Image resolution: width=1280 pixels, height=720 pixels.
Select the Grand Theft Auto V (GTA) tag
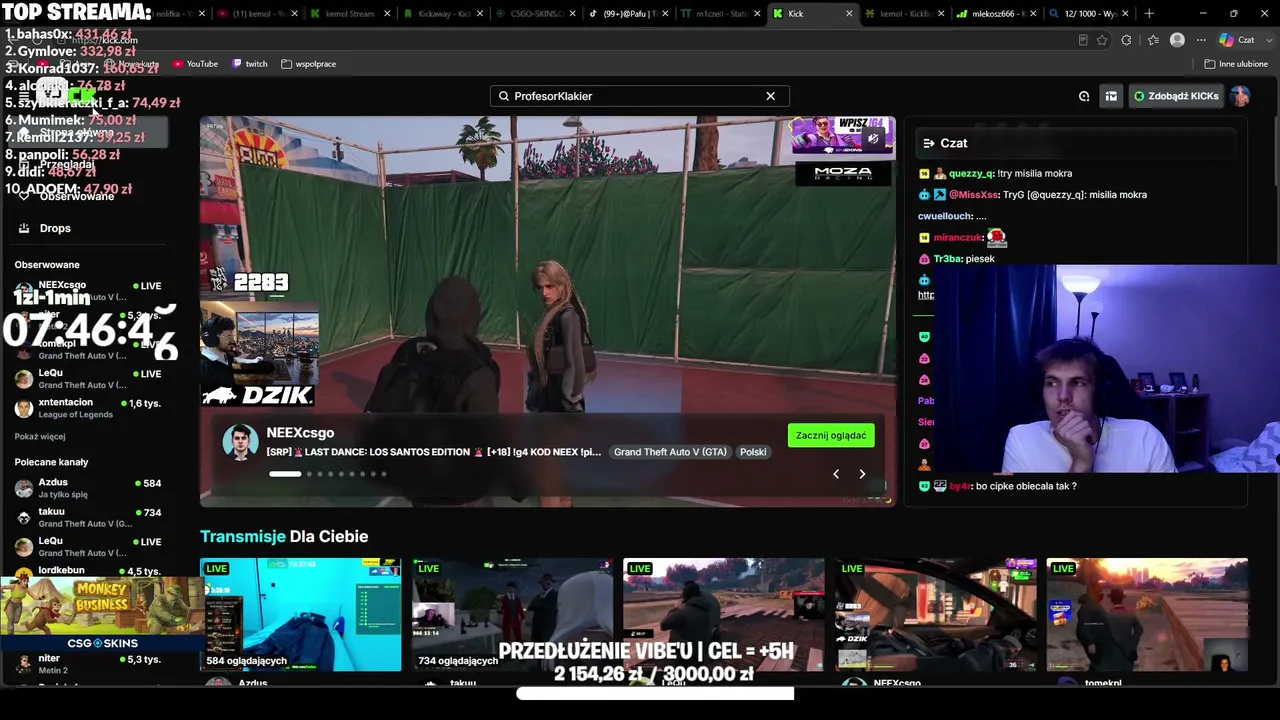coord(670,452)
